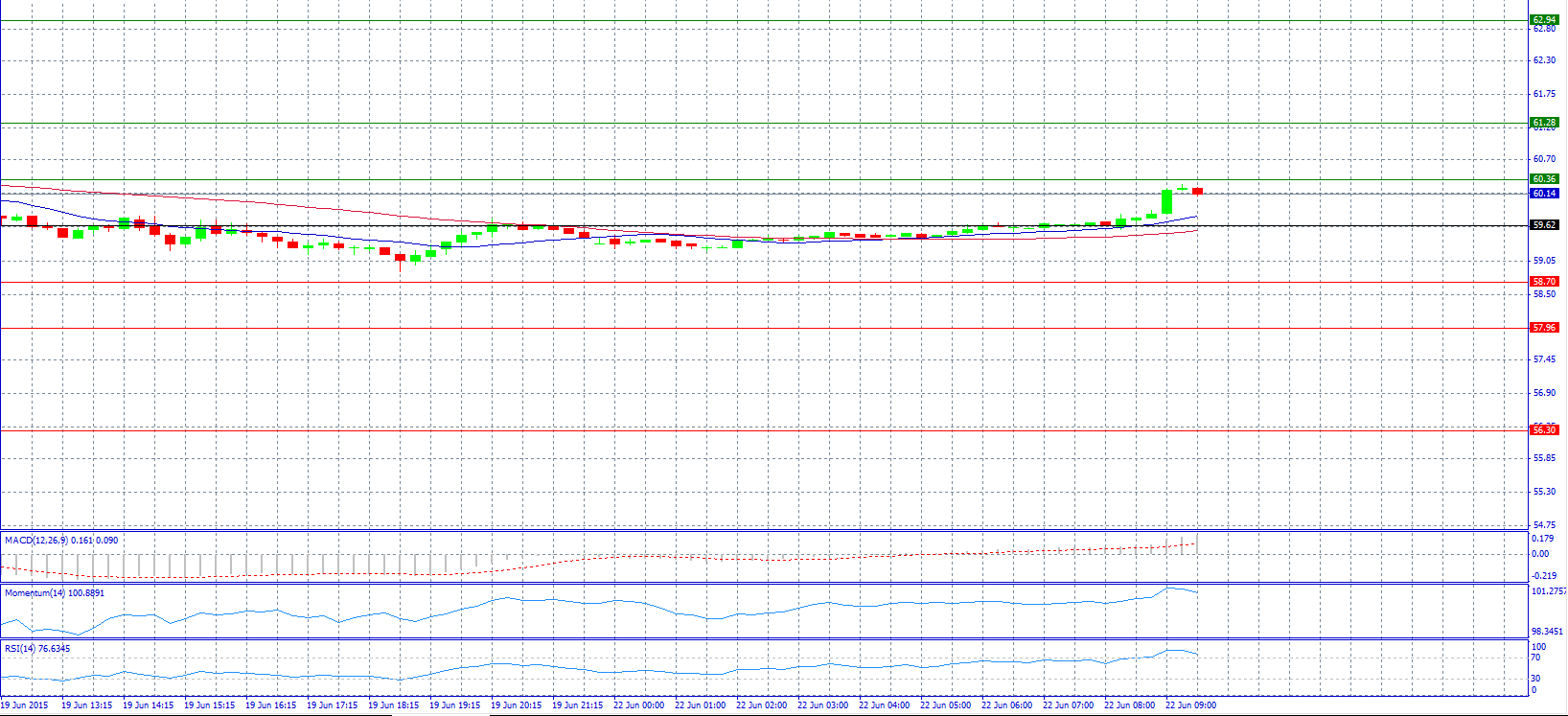Click the 59.05 price scale value
The height and width of the screenshot is (716, 1568).
click(x=1544, y=261)
